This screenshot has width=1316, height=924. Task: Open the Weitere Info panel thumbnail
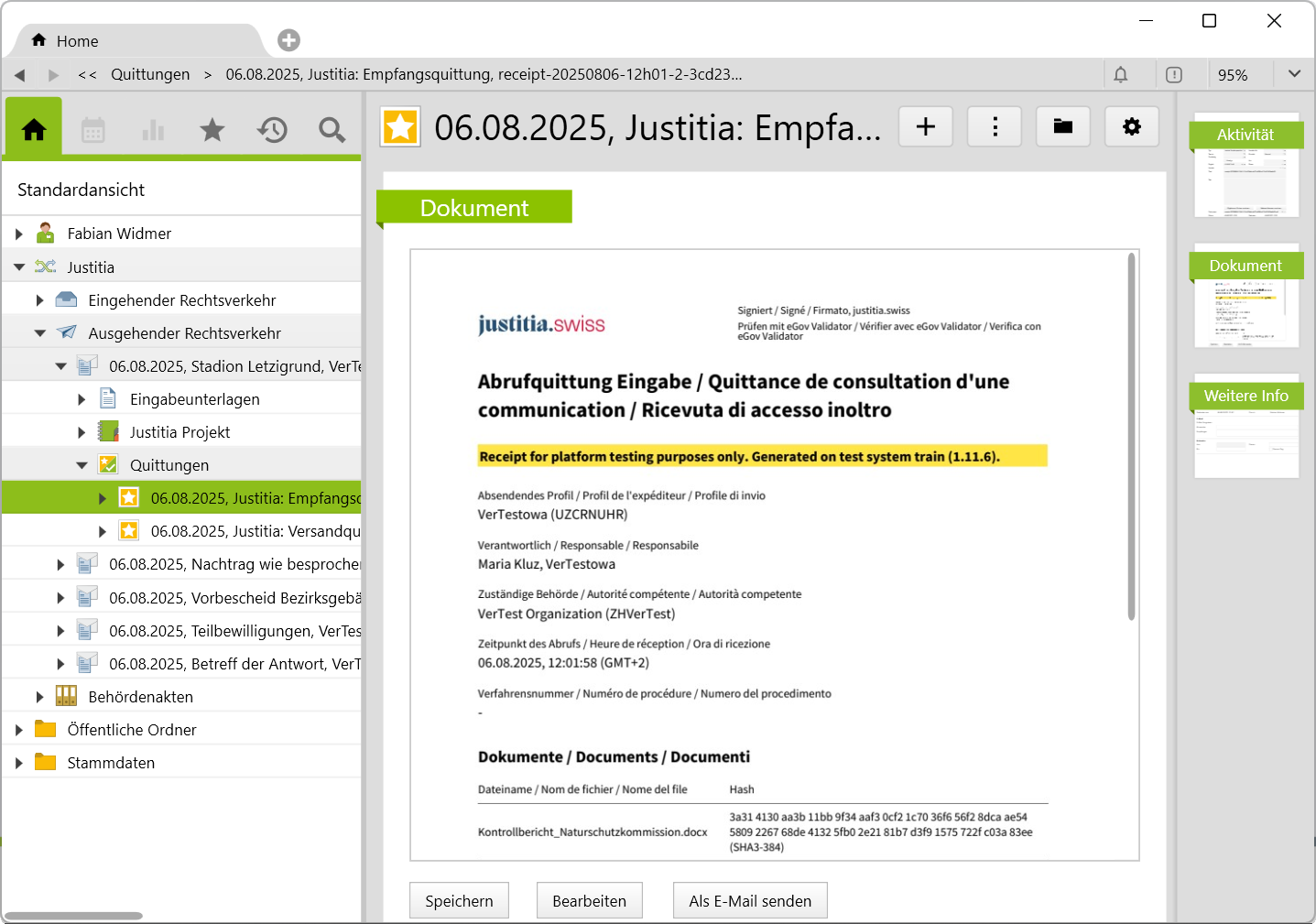pyautogui.click(x=1246, y=426)
